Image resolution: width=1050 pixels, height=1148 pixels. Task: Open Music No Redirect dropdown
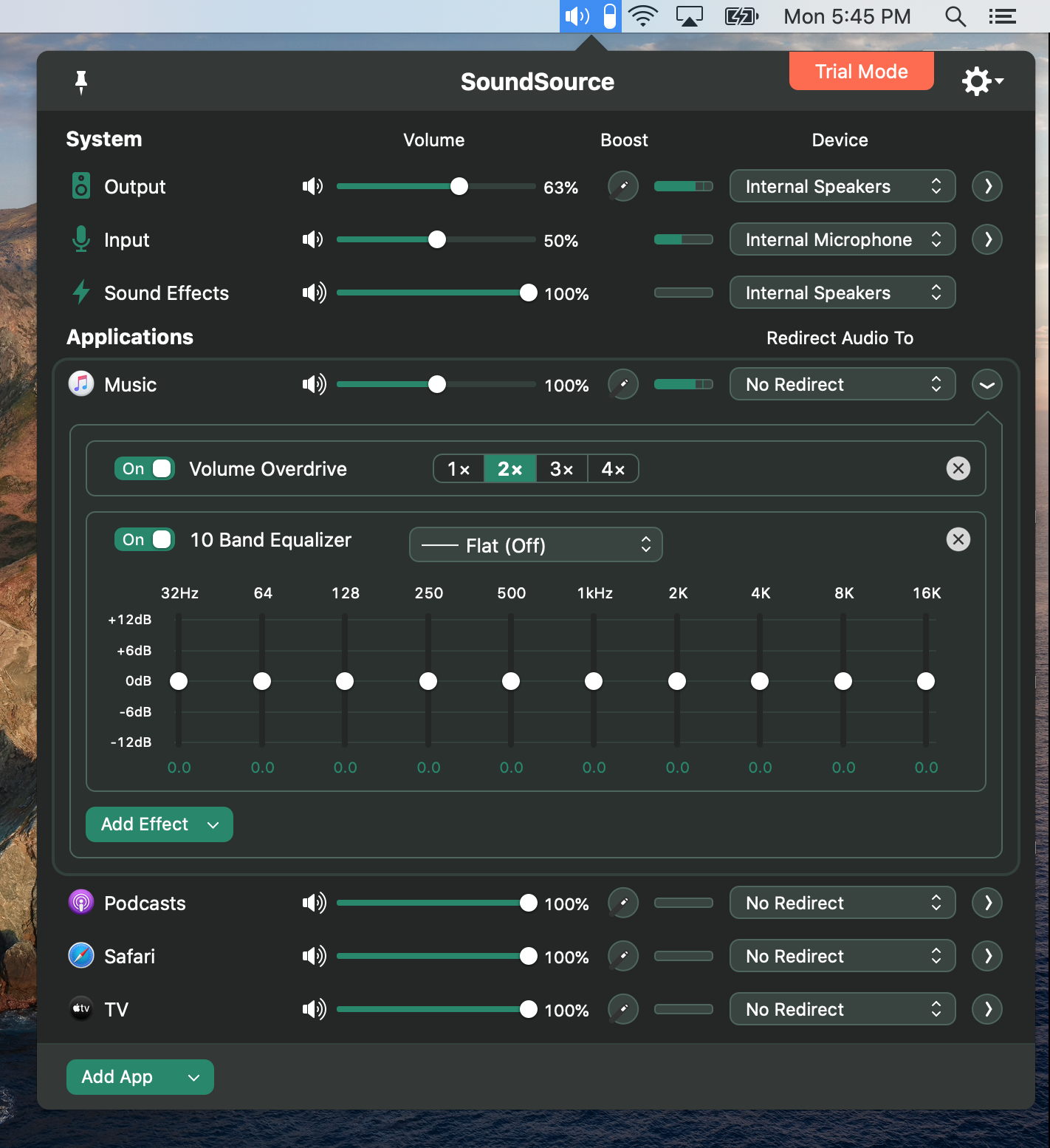tap(843, 384)
